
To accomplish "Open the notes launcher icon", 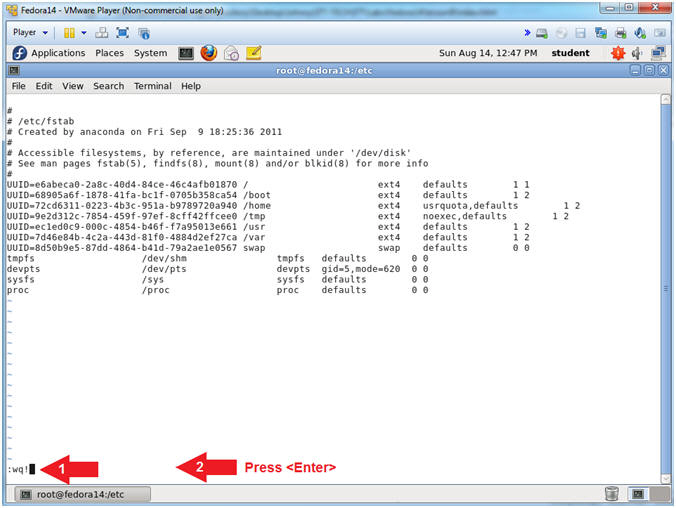I will point(254,53).
